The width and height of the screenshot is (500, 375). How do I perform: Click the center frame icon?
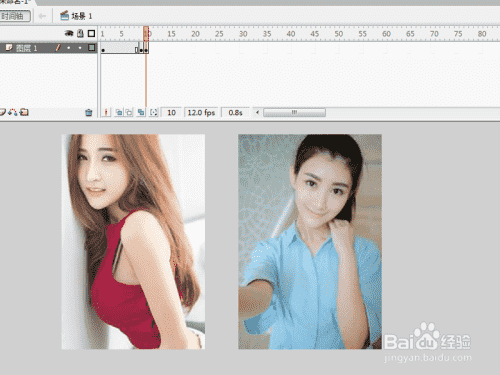(x=106, y=112)
